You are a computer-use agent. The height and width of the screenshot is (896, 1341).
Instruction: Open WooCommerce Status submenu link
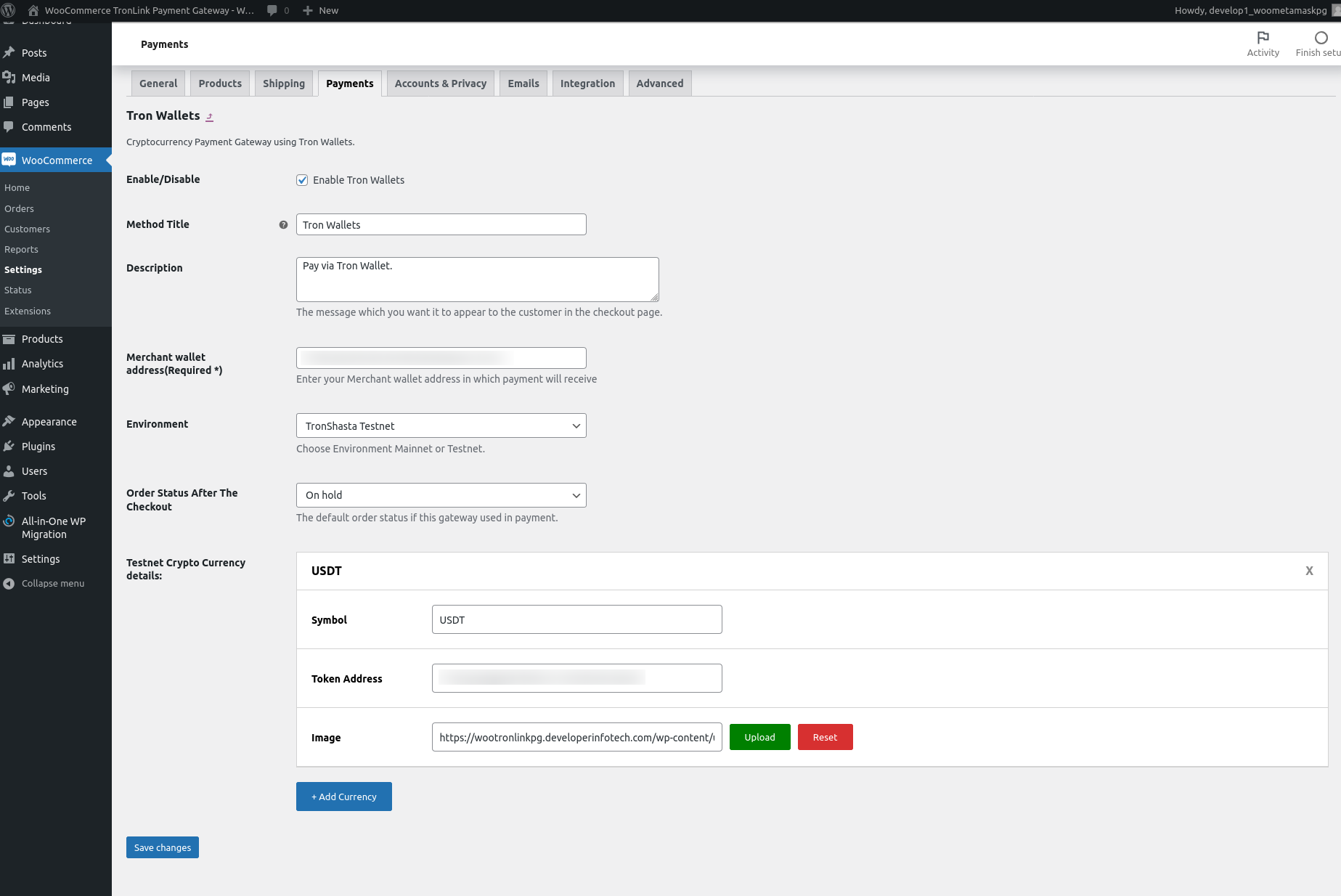coord(17,290)
